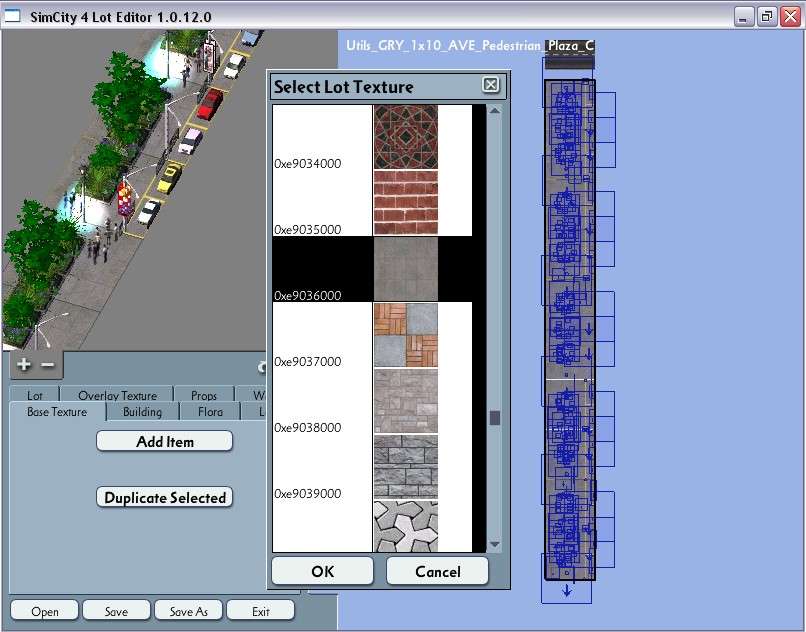Zoom in the 3D preview with plus
The image size is (806, 632).
24,365
